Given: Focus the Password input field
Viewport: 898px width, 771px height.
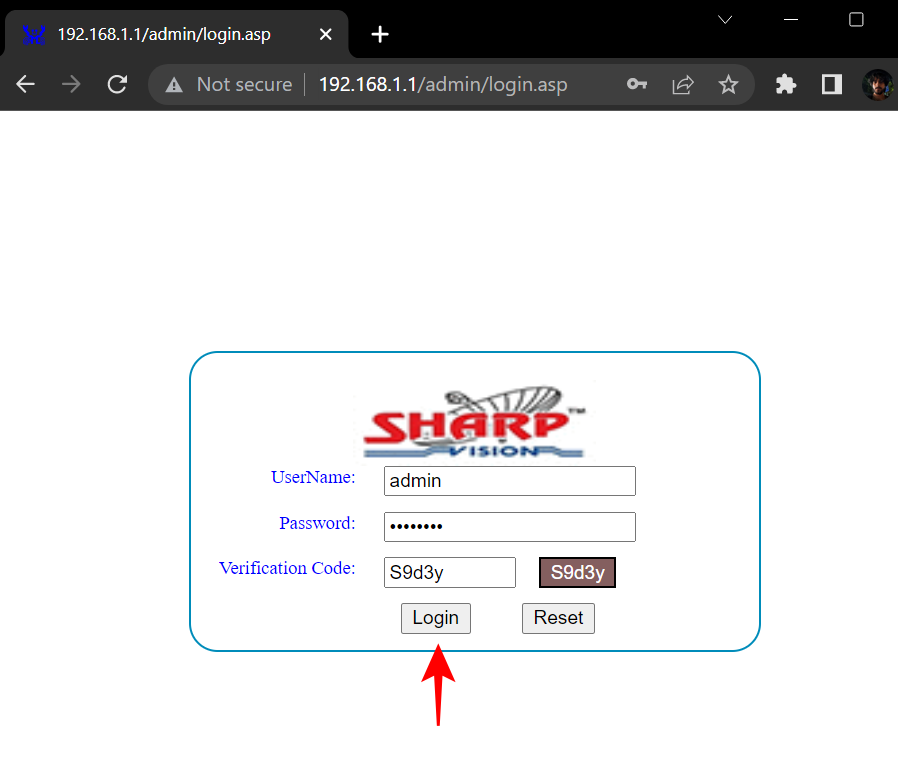Looking at the screenshot, I should 510,526.
